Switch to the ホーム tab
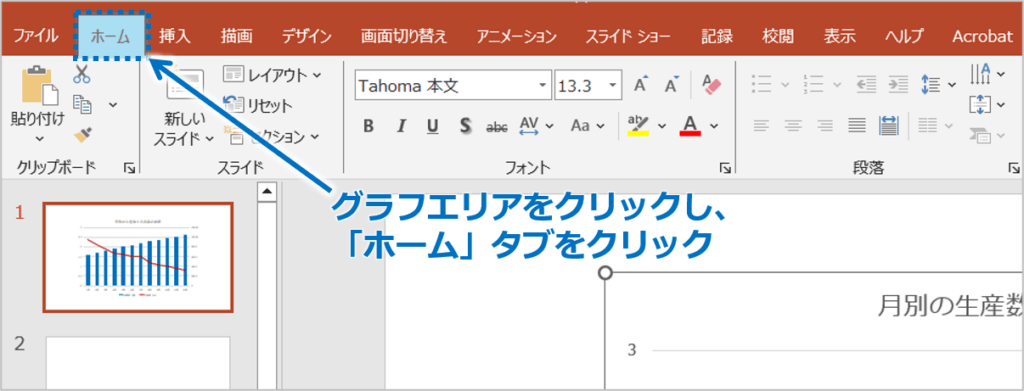This screenshot has width=1024, height=391. tap(110, 36)
